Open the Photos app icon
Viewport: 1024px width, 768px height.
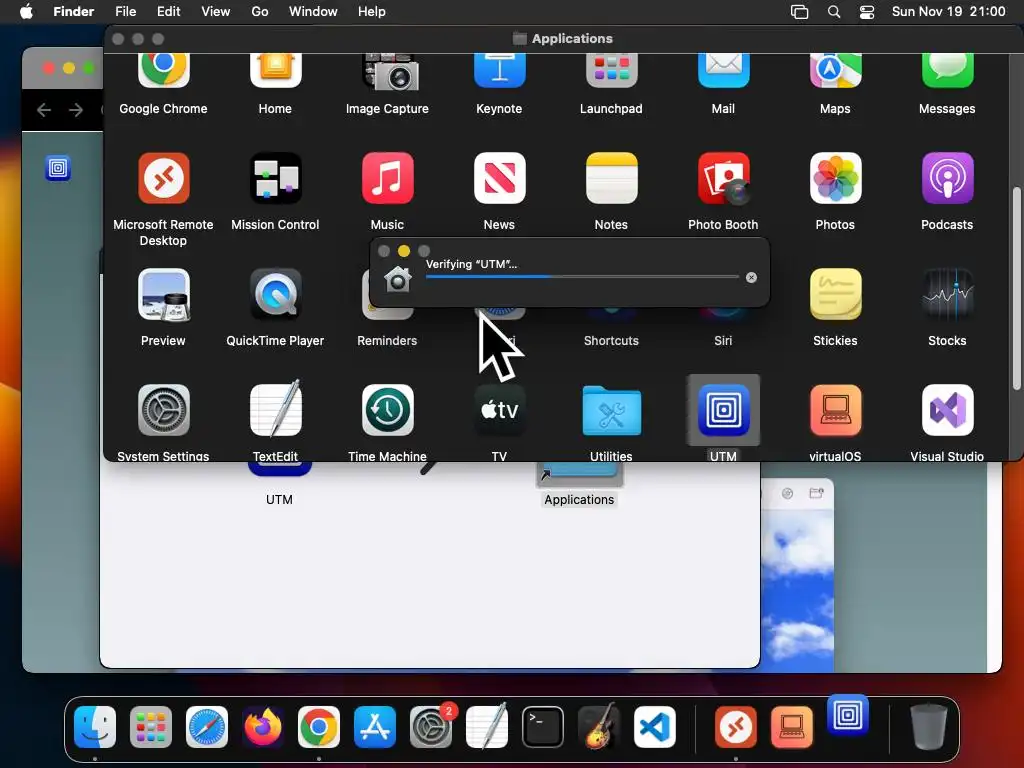tap(835, 178)
